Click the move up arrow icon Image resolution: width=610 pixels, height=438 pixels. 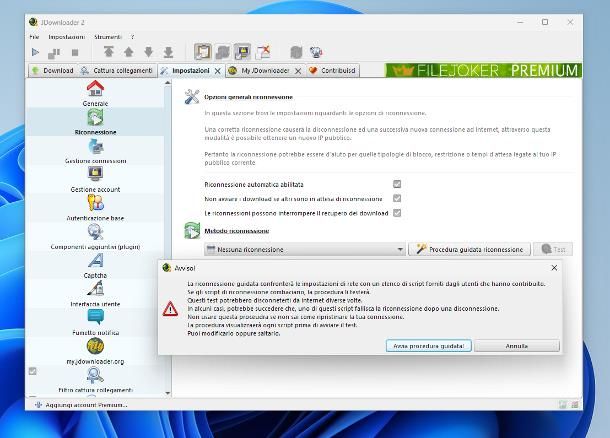[128, 52]
